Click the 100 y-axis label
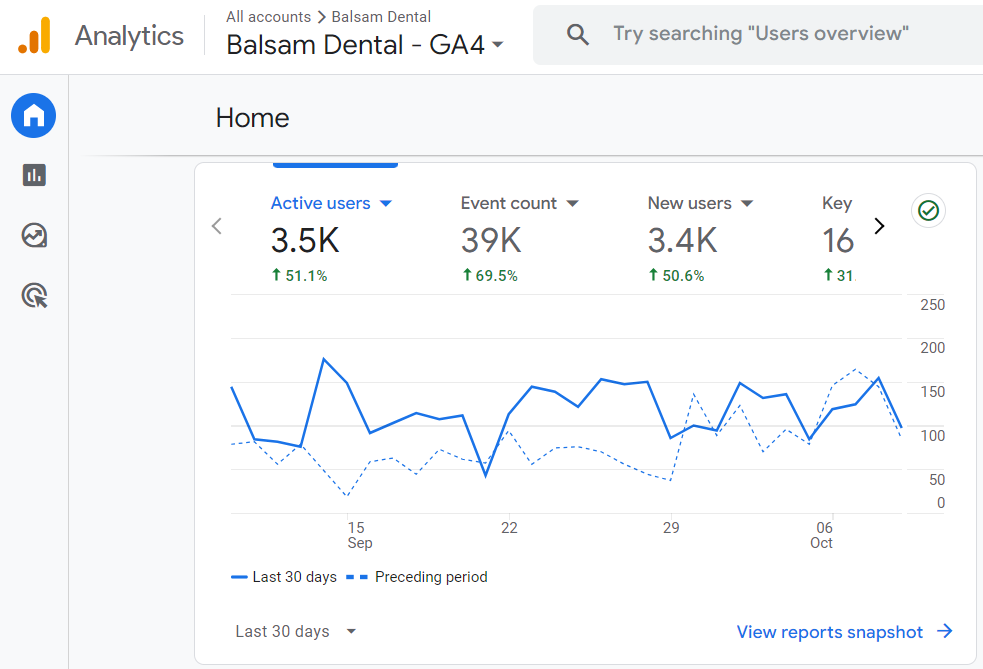The width and height of the screenshot is (983, 669). tap(932, 436)
